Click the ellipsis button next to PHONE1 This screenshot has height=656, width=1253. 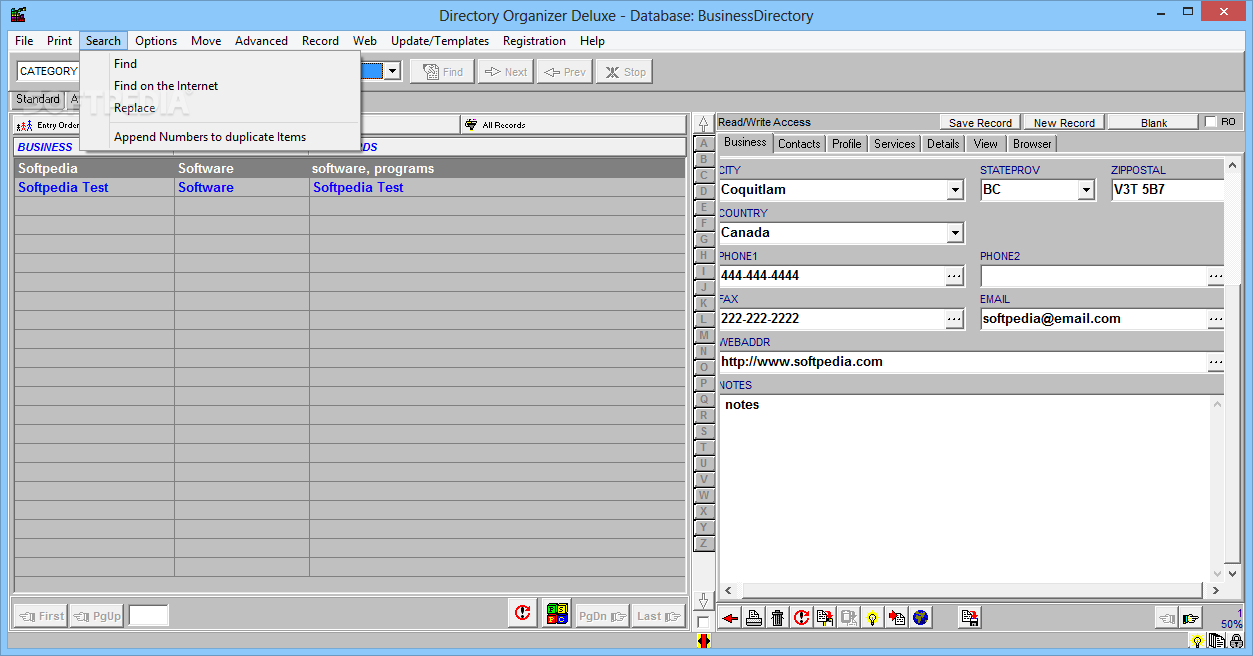955,276
